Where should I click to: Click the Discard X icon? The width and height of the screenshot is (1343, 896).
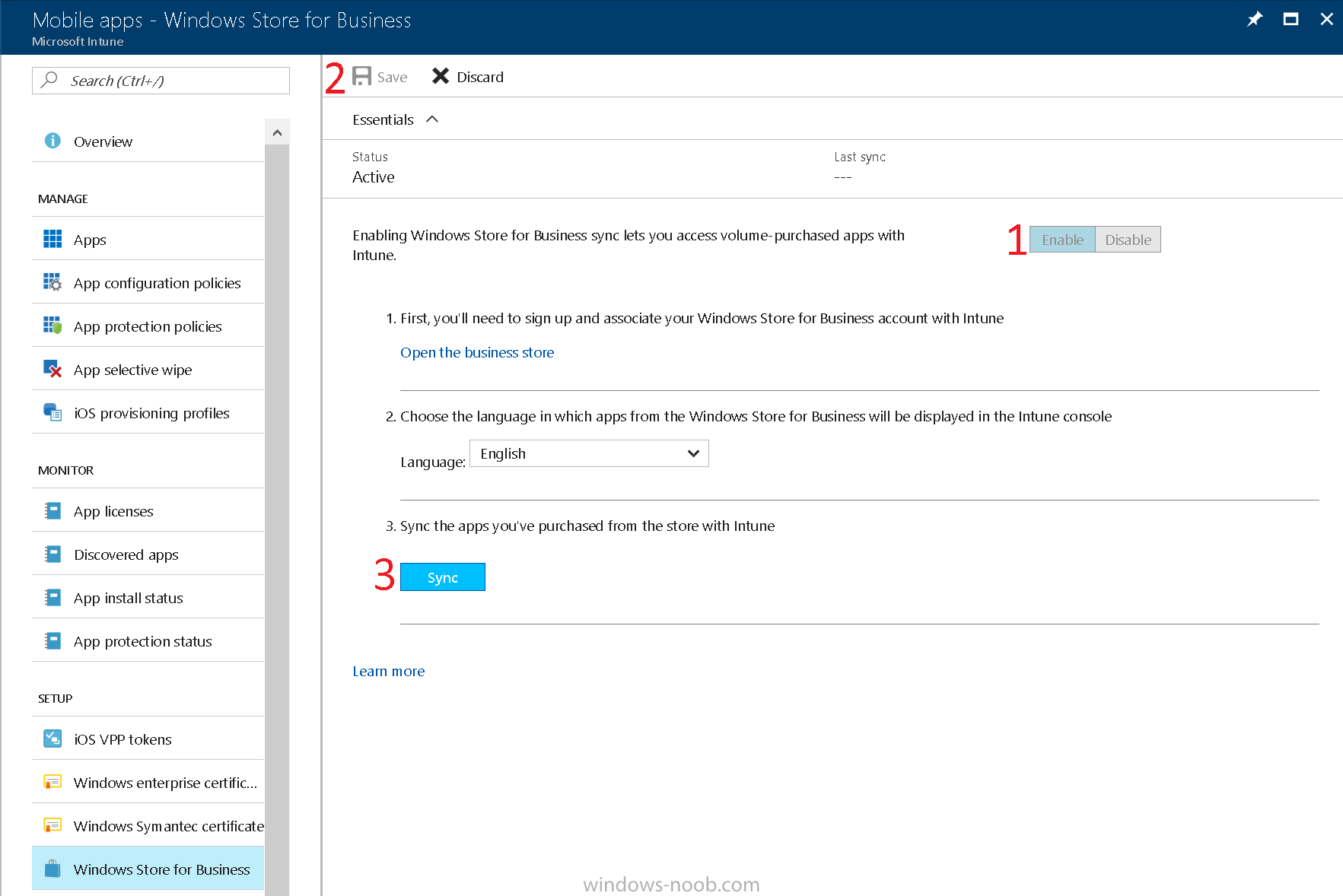[x=441, y=76]
